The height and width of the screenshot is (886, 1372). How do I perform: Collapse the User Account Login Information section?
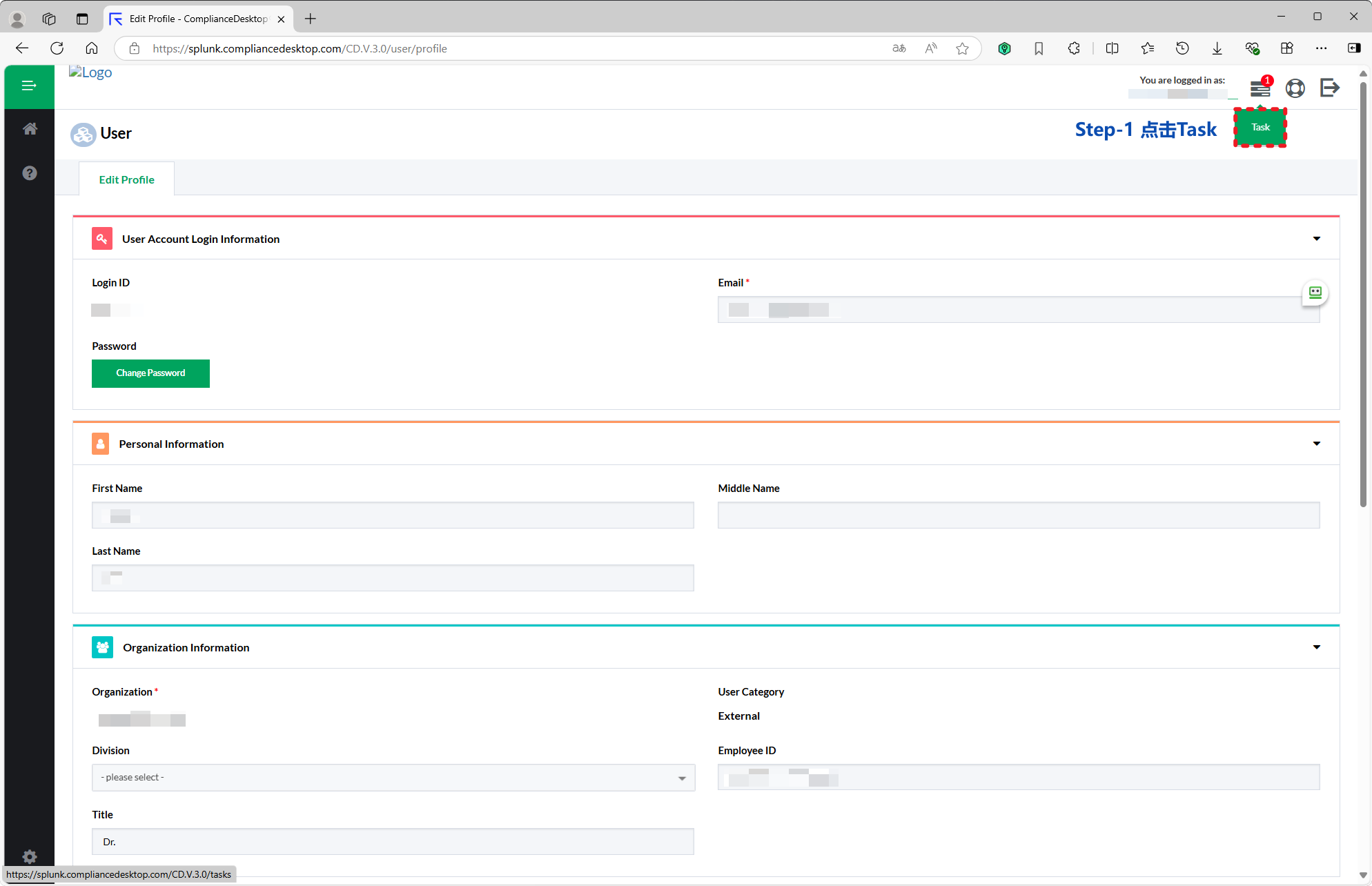click(1316, 238)
